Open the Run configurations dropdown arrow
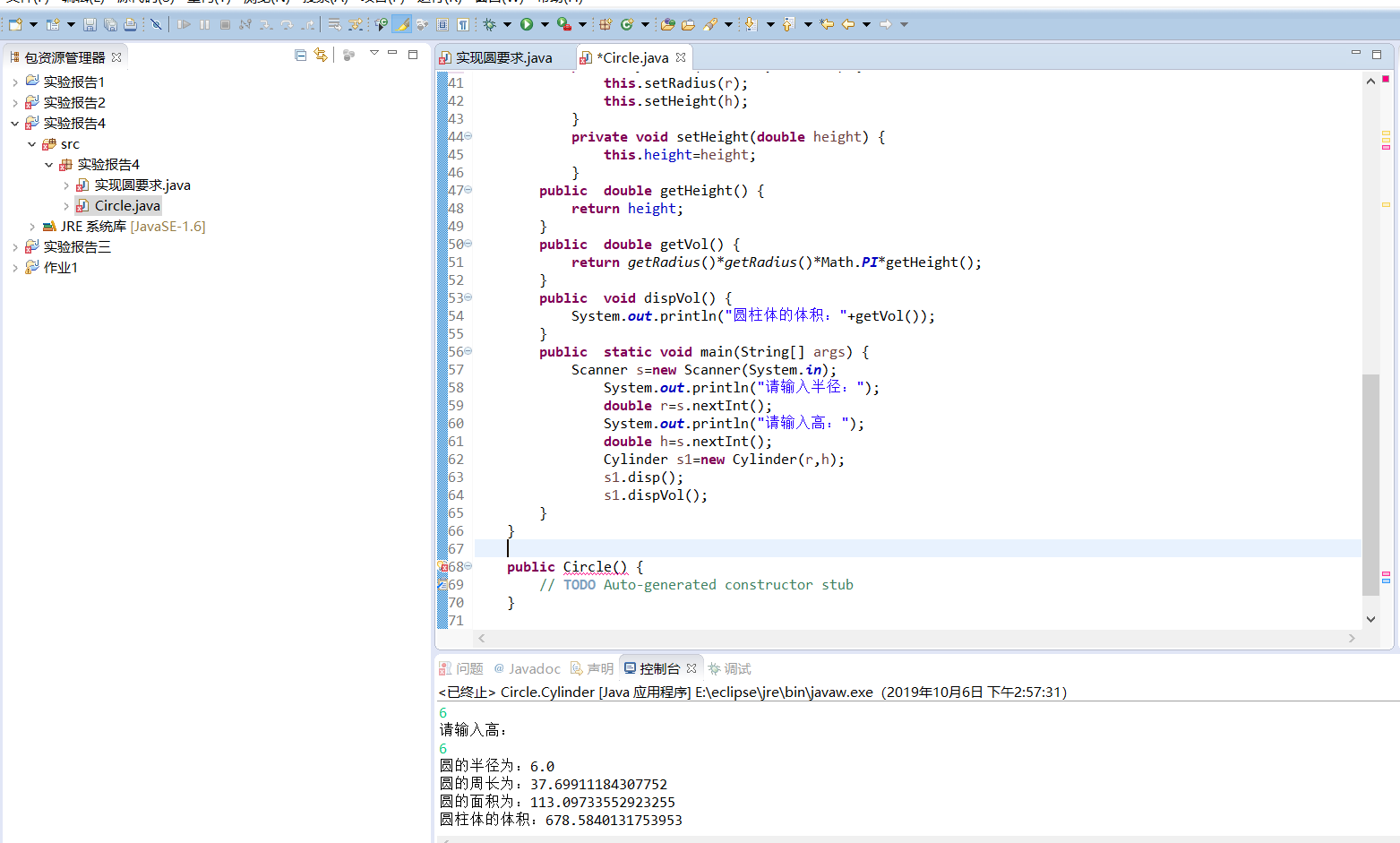The width and height of the screenshot is (1400, 843). click(545, 24)
